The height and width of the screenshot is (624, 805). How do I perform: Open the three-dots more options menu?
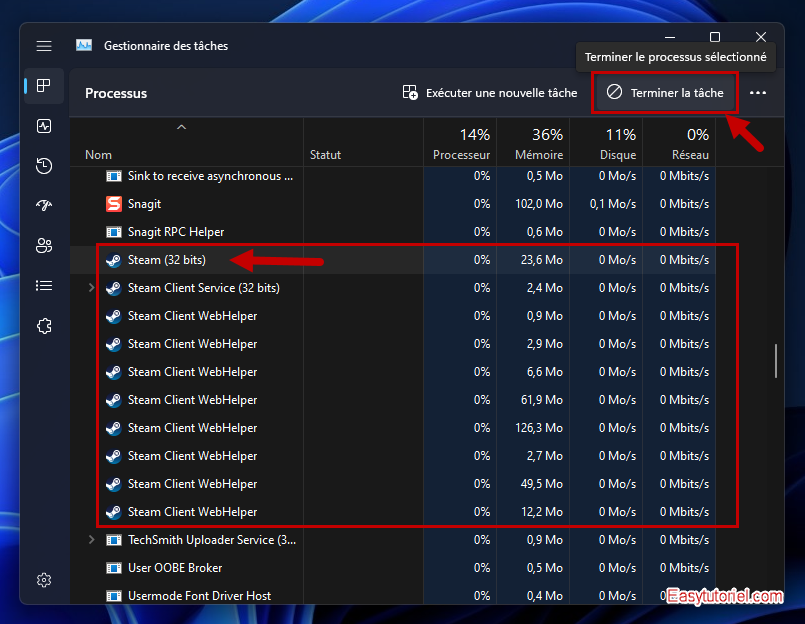click(x=758, y=93)
